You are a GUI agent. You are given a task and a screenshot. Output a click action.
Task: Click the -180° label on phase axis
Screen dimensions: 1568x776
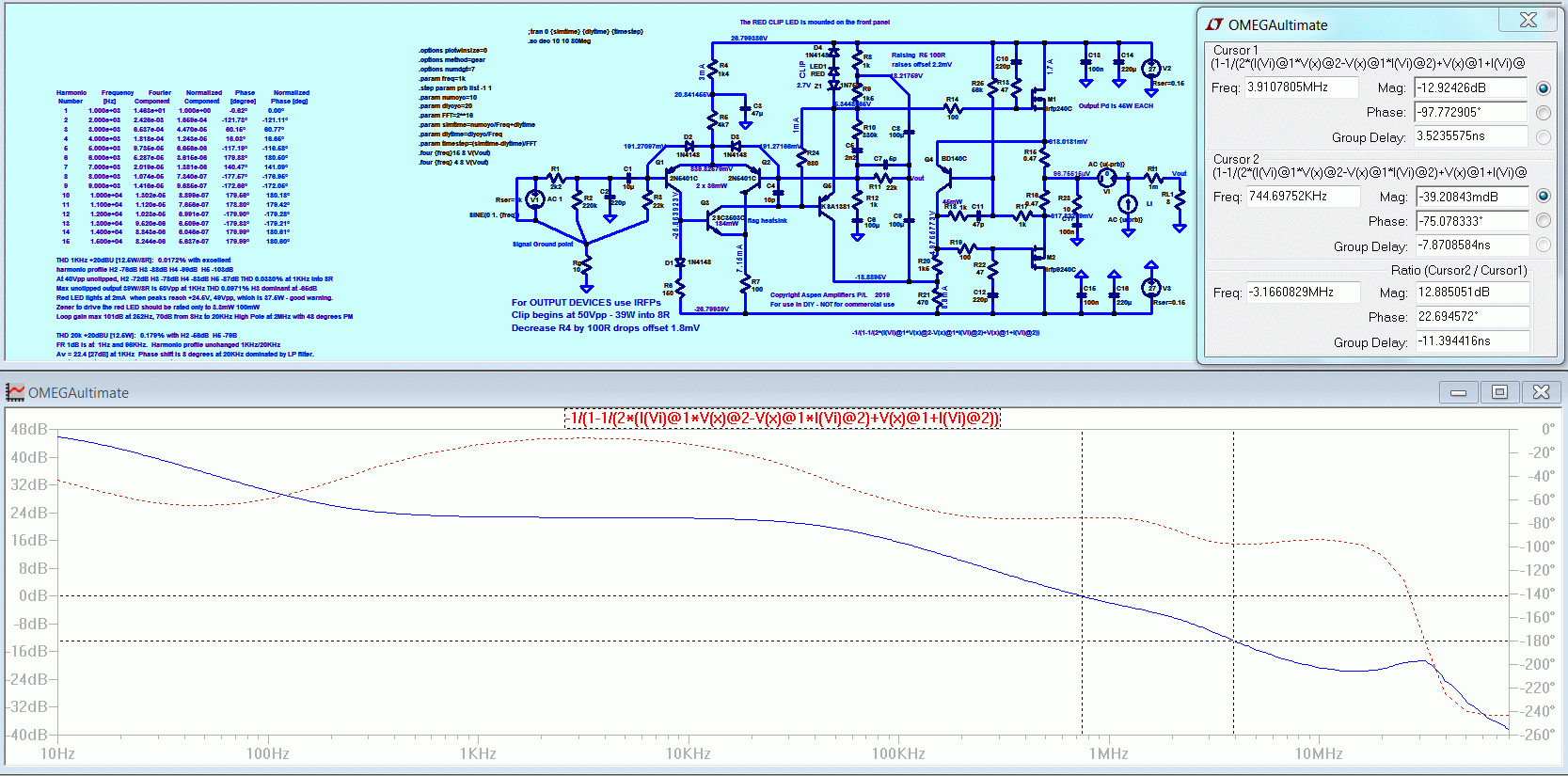coord(1539,641)
